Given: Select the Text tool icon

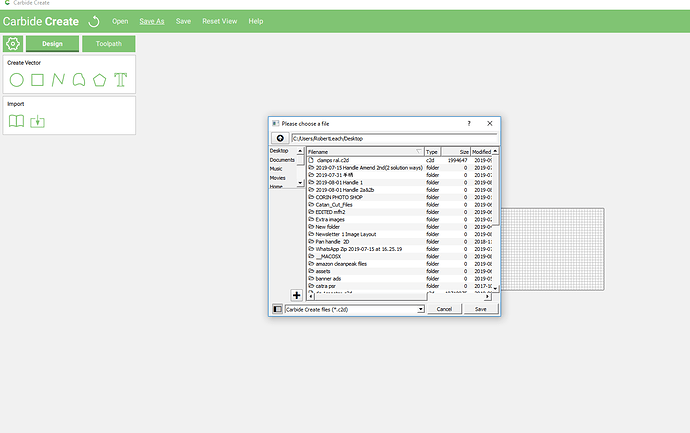Looking at the screenshot, I should pos(121,80).
